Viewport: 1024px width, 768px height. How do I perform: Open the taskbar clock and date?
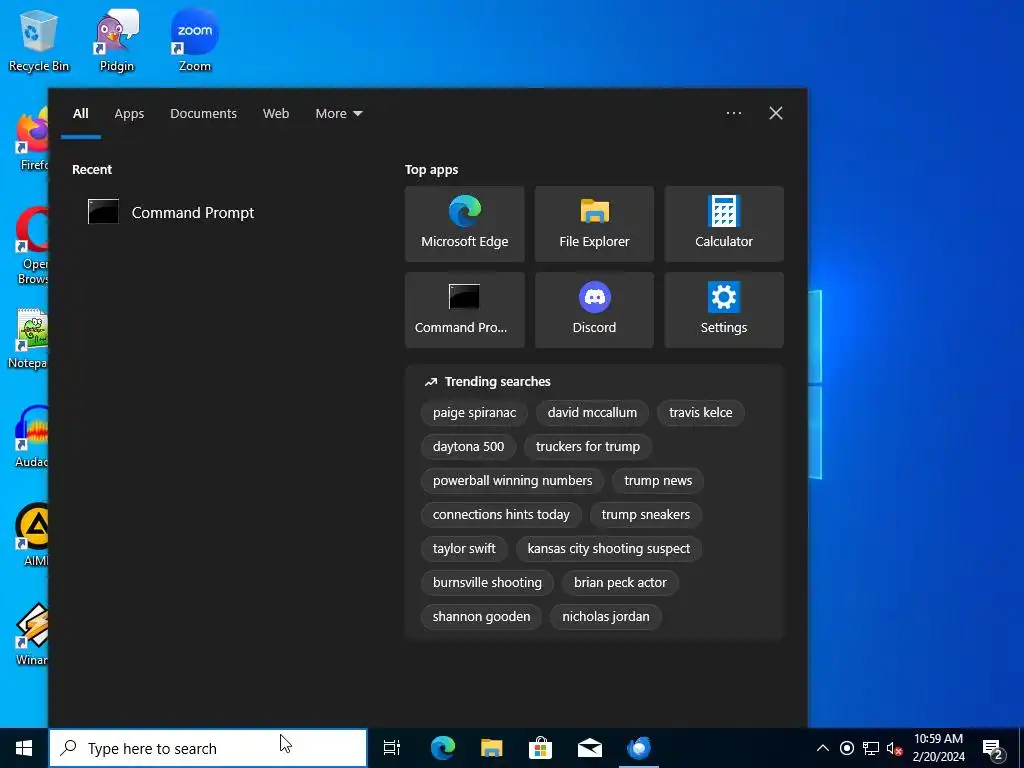click(x=938, y=748)
